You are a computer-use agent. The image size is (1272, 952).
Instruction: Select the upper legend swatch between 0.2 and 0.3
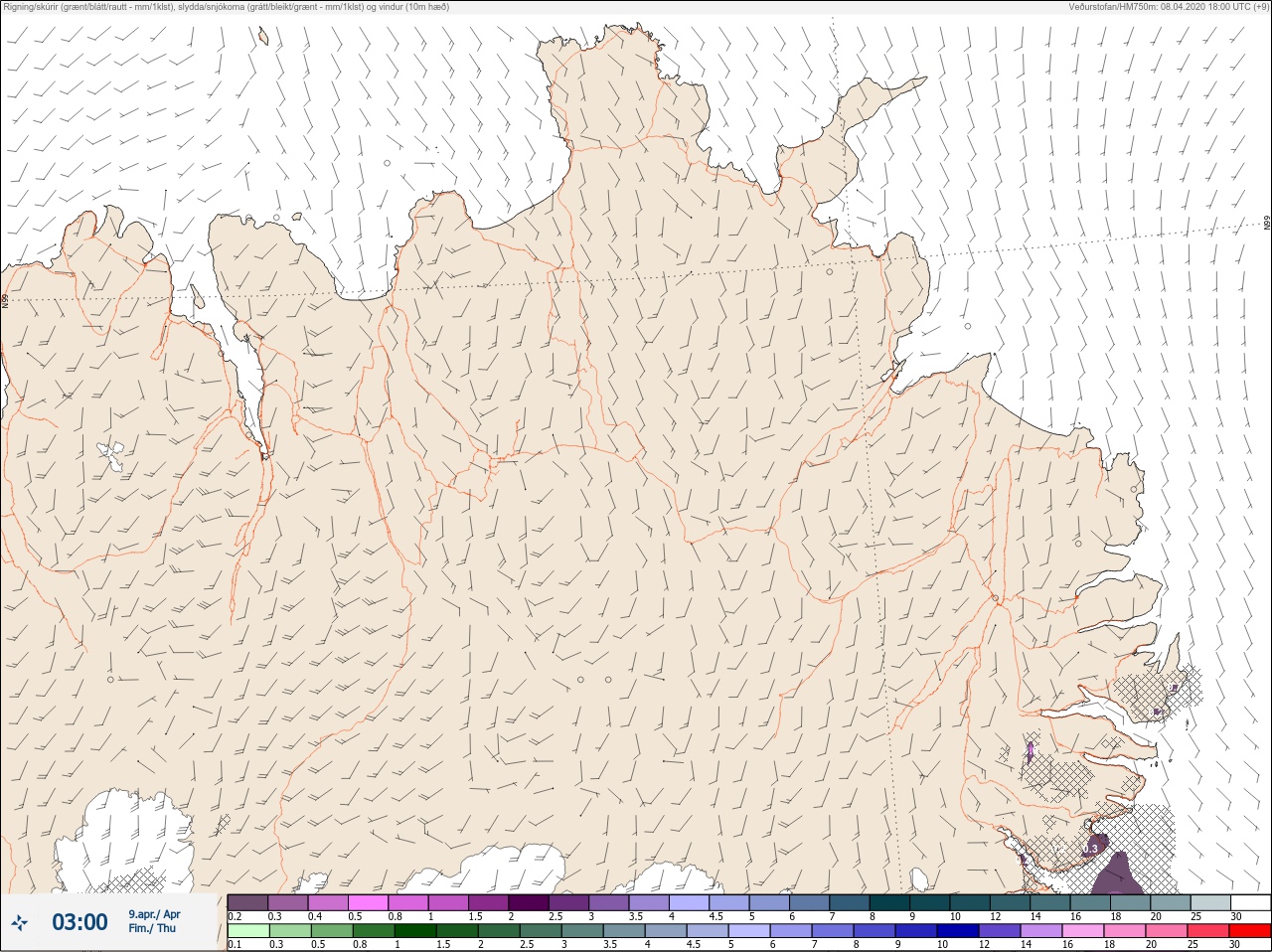click(247, 902)
